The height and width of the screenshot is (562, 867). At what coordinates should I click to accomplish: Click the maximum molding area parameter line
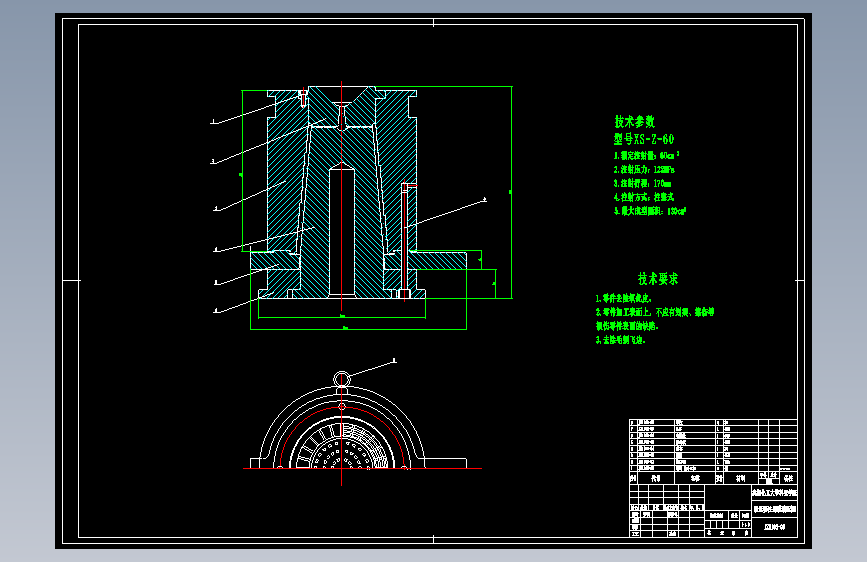pos(650,211)
